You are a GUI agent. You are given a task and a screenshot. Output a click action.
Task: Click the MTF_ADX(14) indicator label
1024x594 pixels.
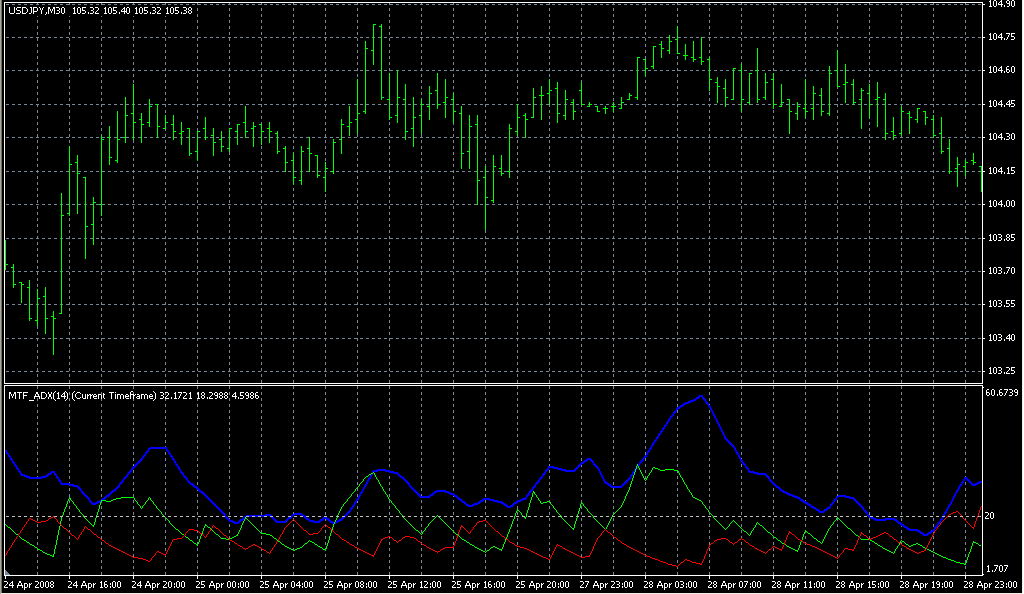tap(41, 395)
